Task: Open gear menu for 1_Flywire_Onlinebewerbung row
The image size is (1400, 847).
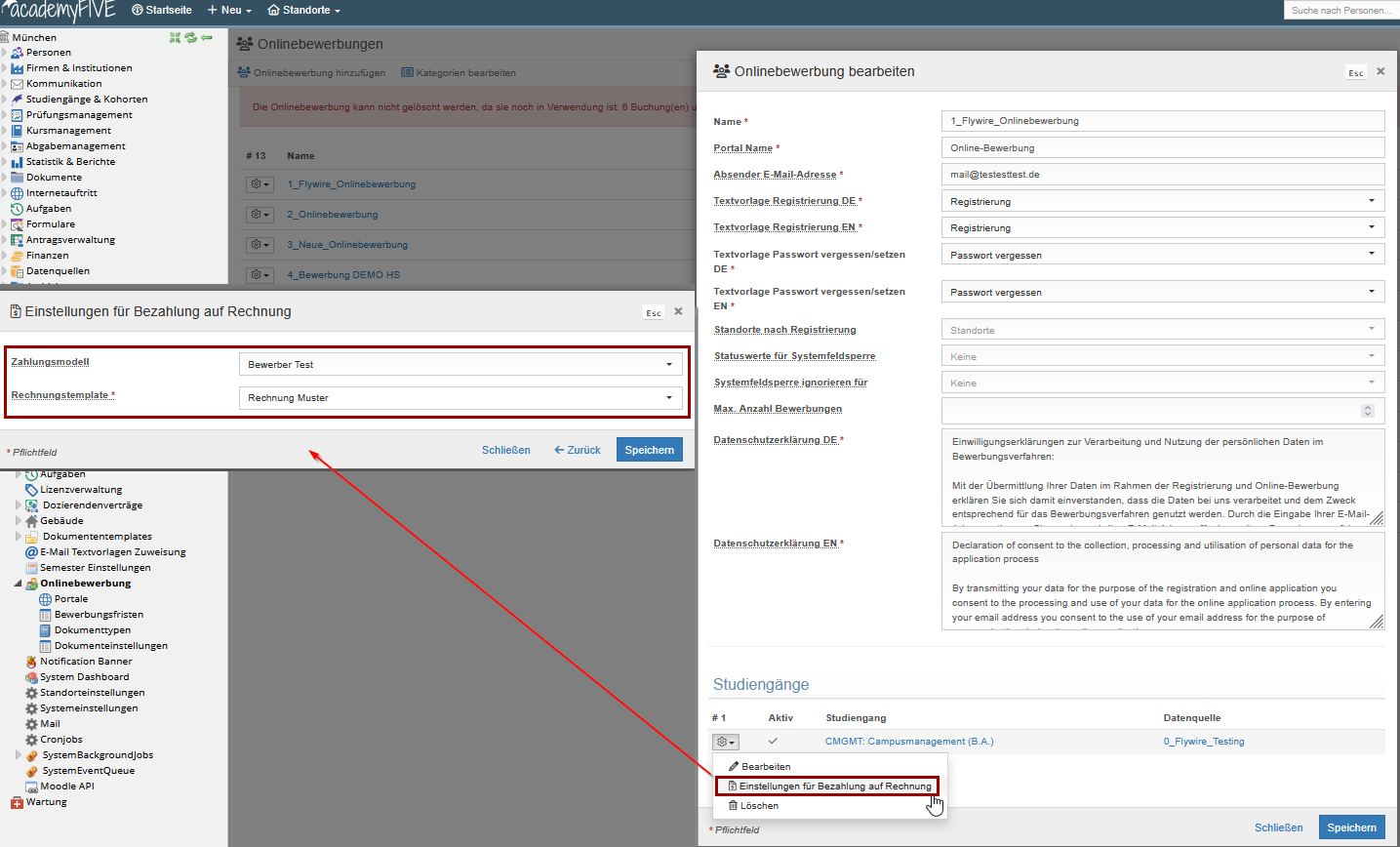Action: 259,184
